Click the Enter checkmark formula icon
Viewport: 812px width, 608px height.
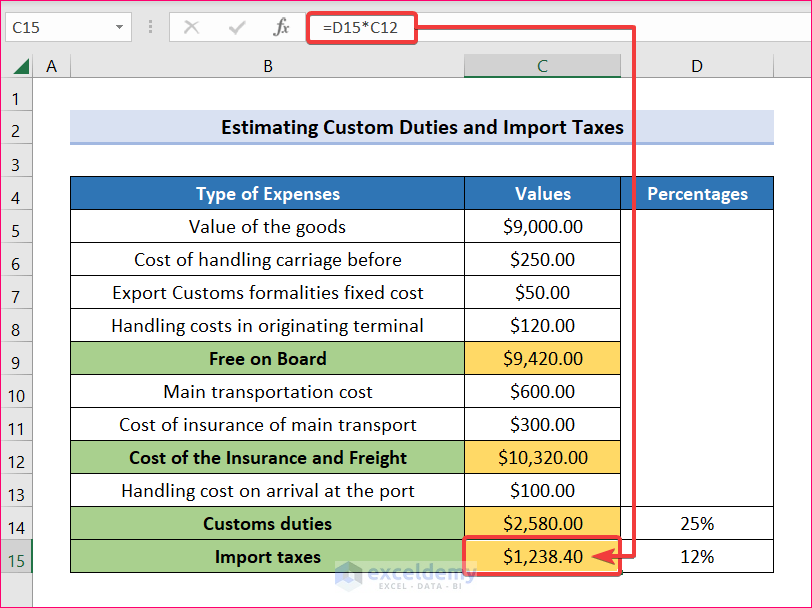click(x=237, y=28)
